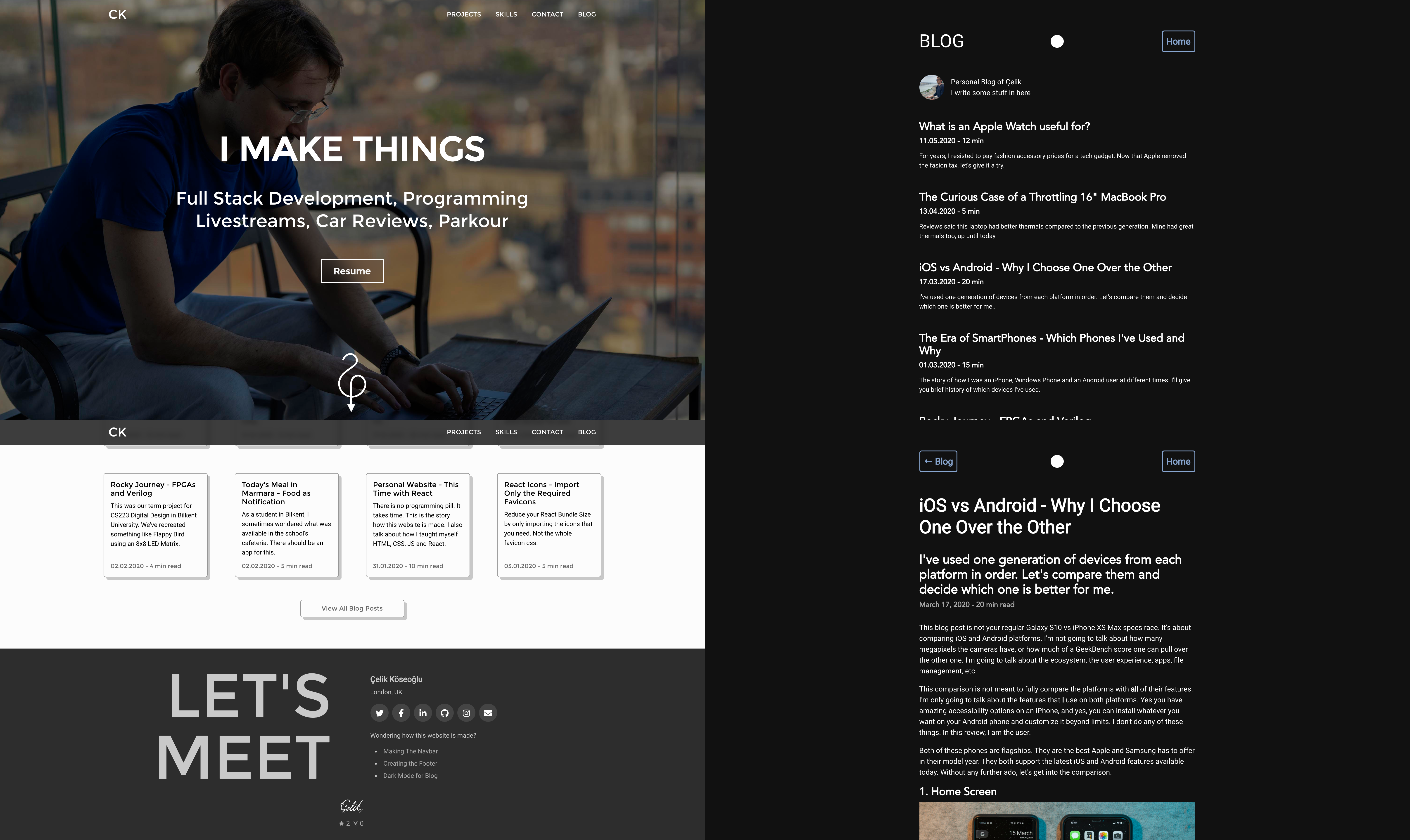Open iOS vs Android post in blog list
Image resolution: width=1410 pixels, height=840 pixels.
pos(1045,268)
